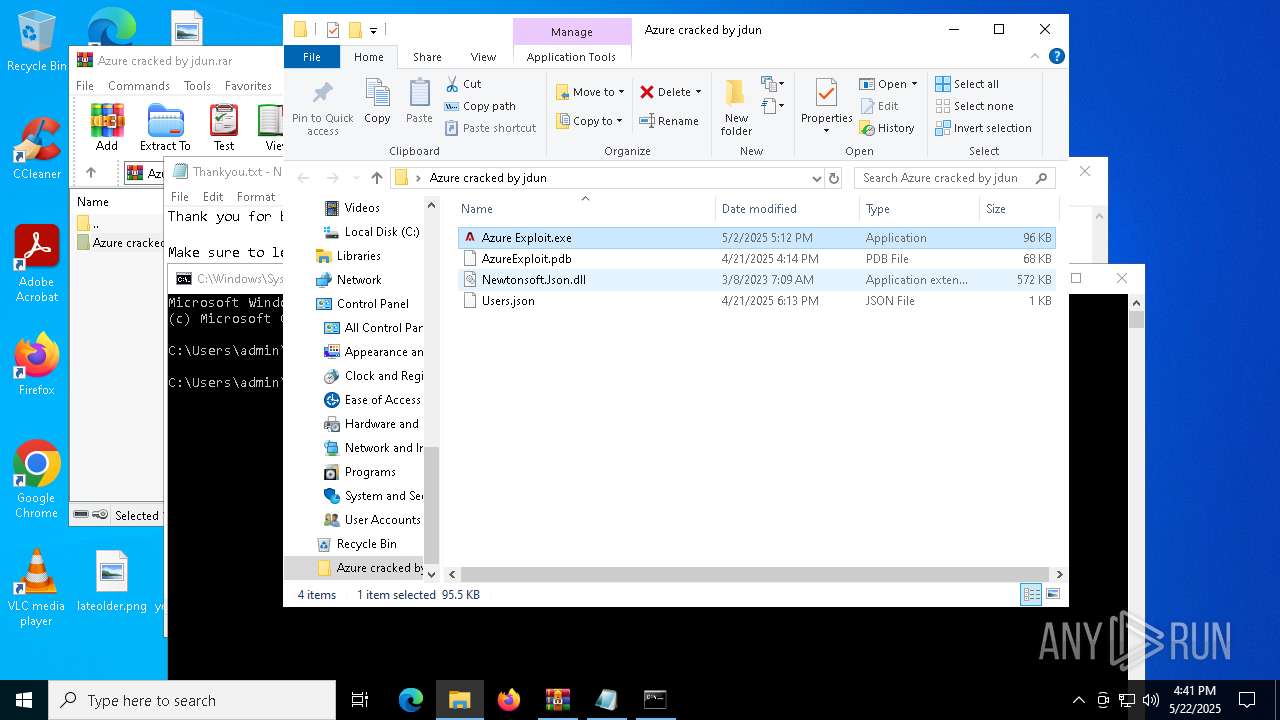
Task: Switch to large icons view layout
Action: [x=1052, y=595]
